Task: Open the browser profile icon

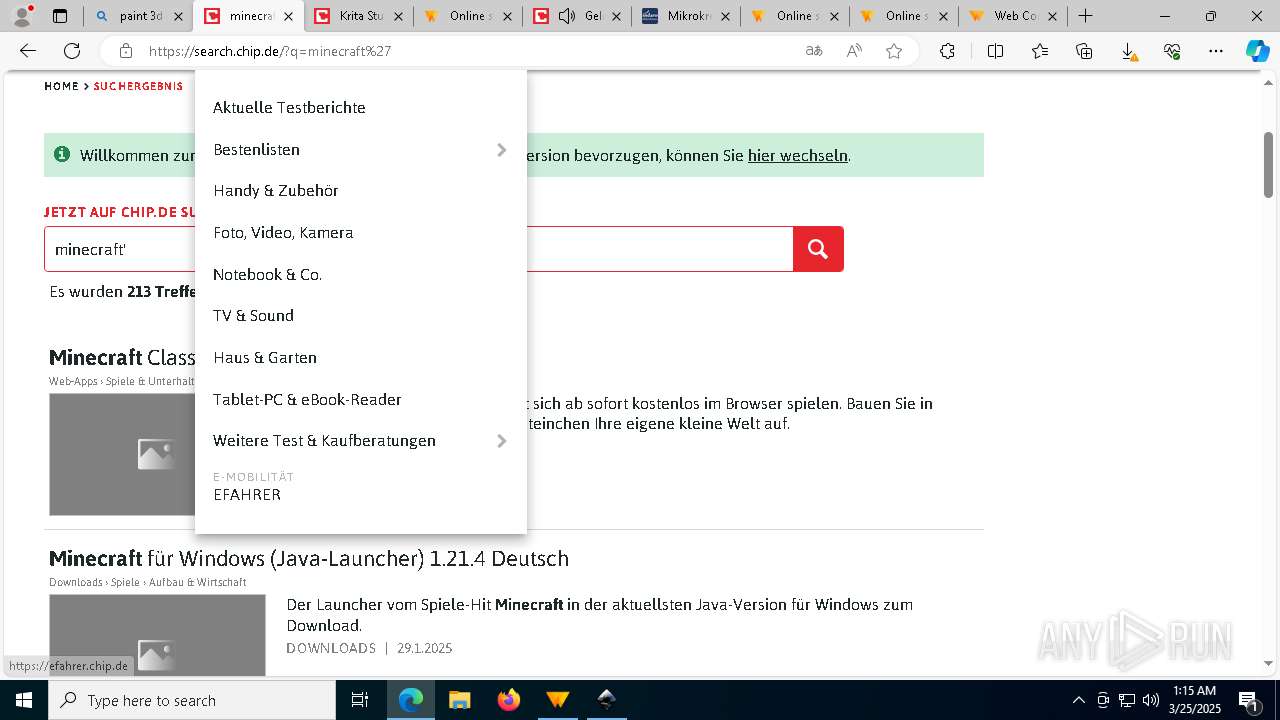Action: [x=22, y=16]
